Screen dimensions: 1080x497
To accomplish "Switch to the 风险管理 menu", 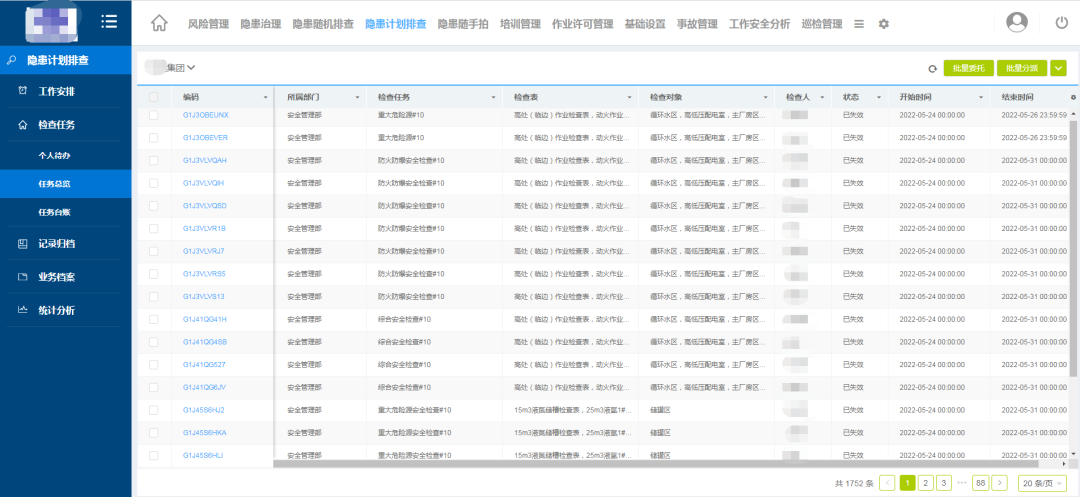I will pos(208,24).
